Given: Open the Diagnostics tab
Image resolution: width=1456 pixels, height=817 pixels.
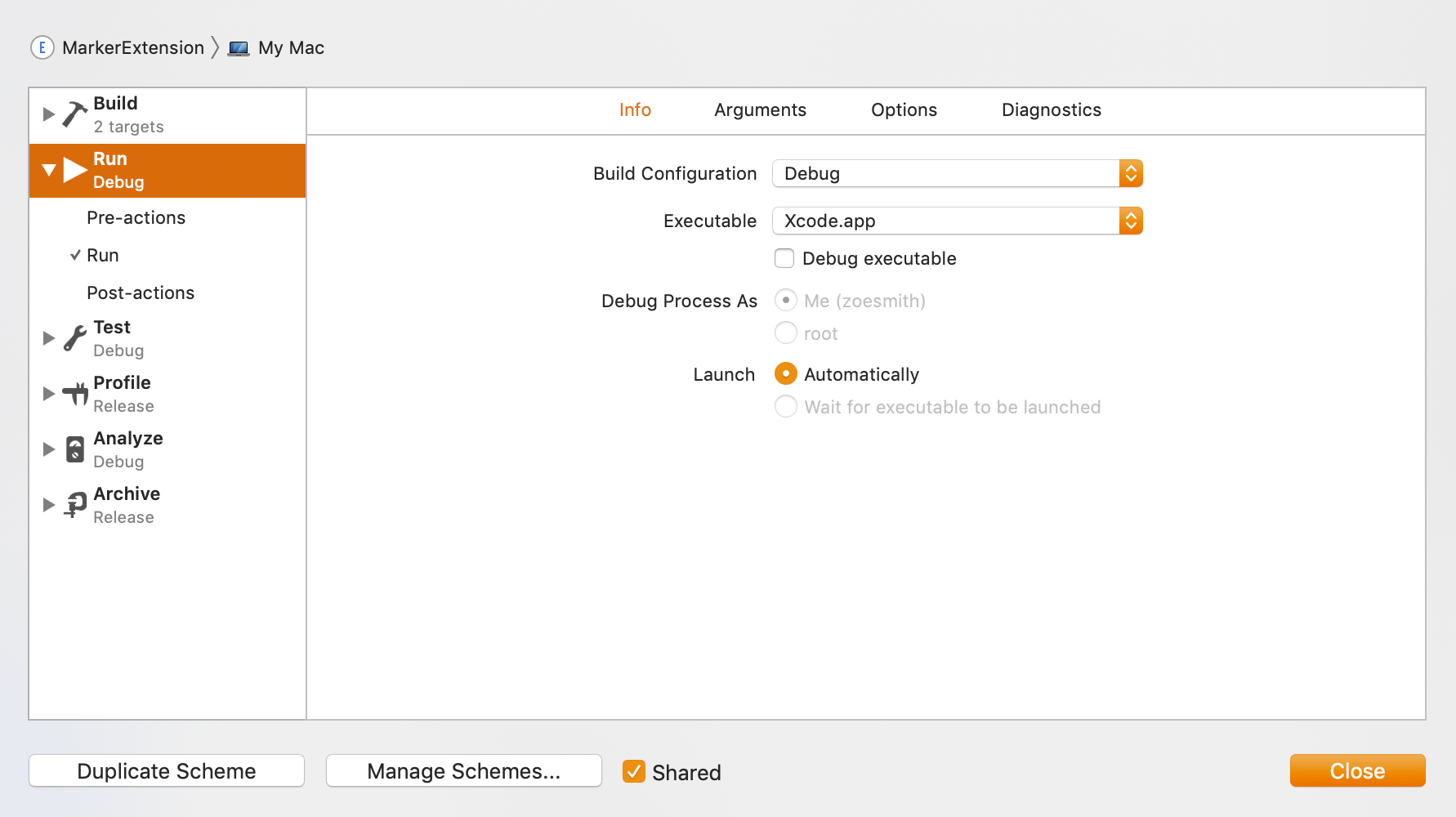Looking at the screenshot, I should pyautogui.click(x=1051, y=109).
